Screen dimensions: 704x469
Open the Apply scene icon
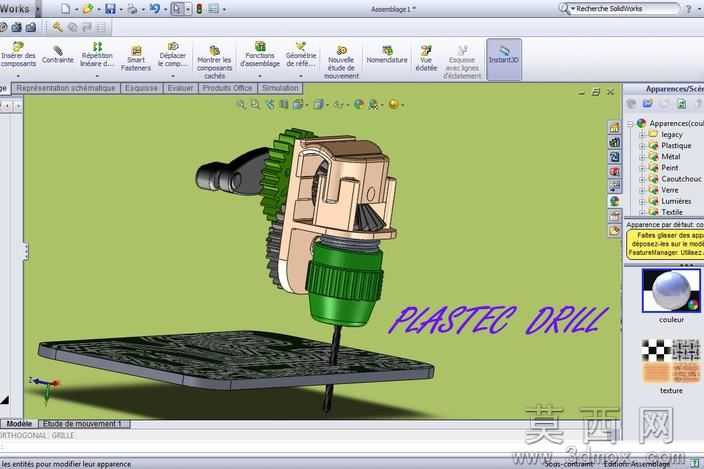[373, 105]
